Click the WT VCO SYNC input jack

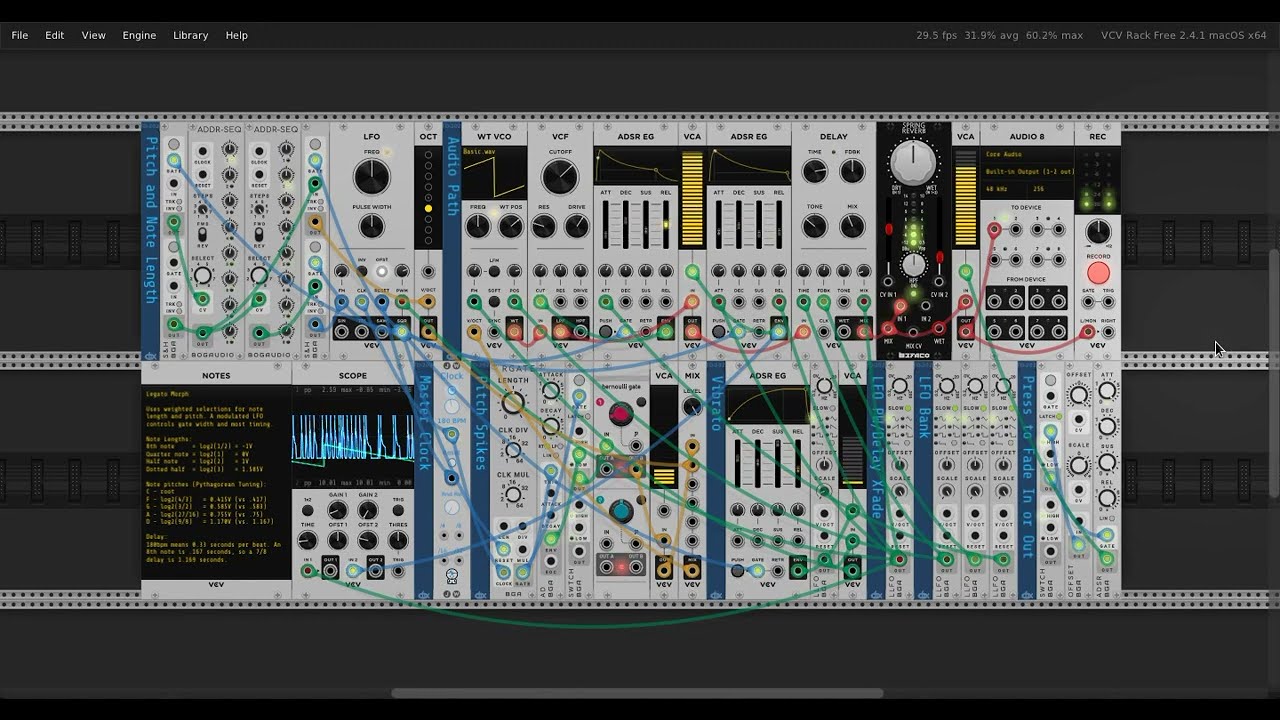pyautogui.click(x=494, y=330)
